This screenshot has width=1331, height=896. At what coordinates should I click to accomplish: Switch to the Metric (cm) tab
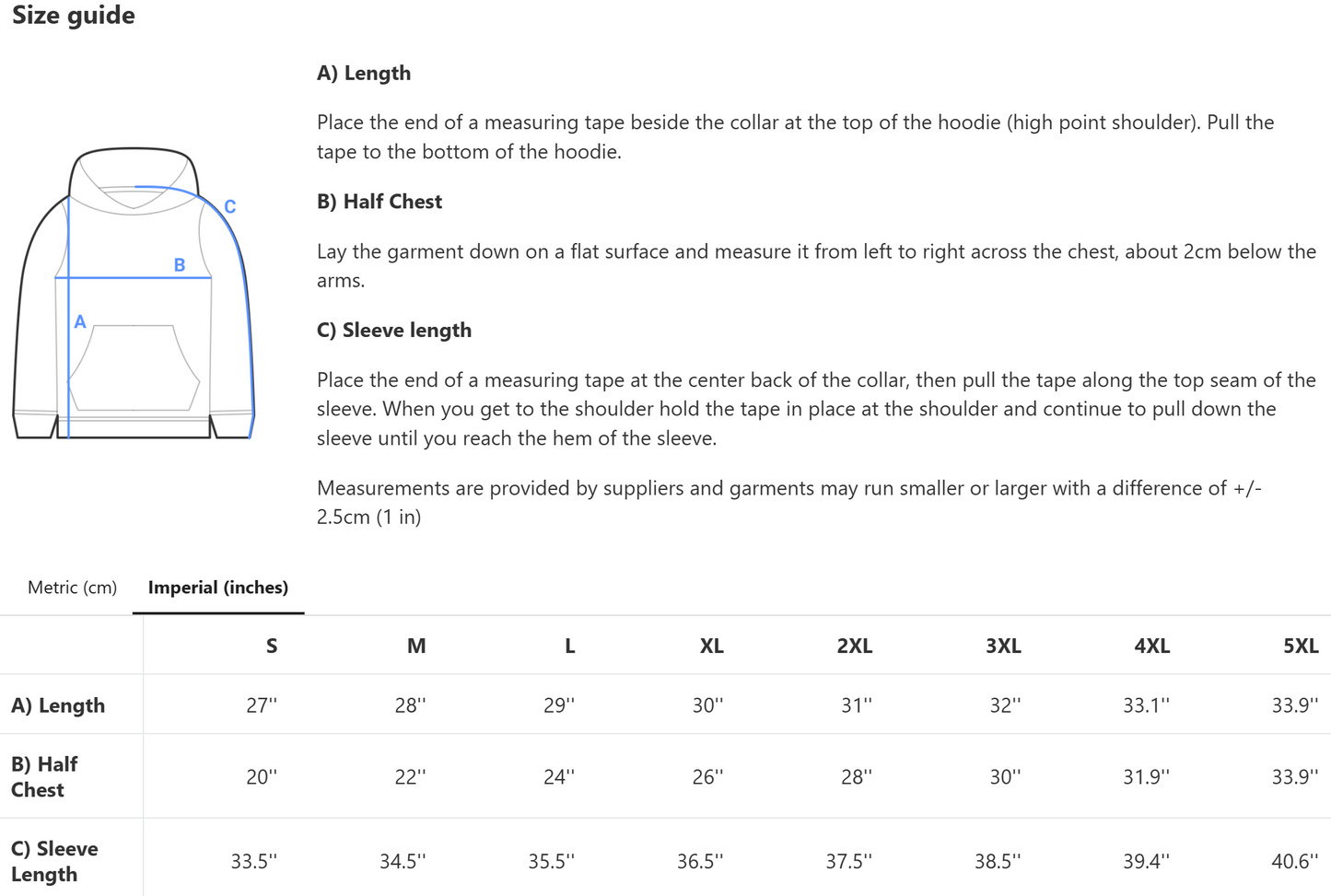coord(72,588)
